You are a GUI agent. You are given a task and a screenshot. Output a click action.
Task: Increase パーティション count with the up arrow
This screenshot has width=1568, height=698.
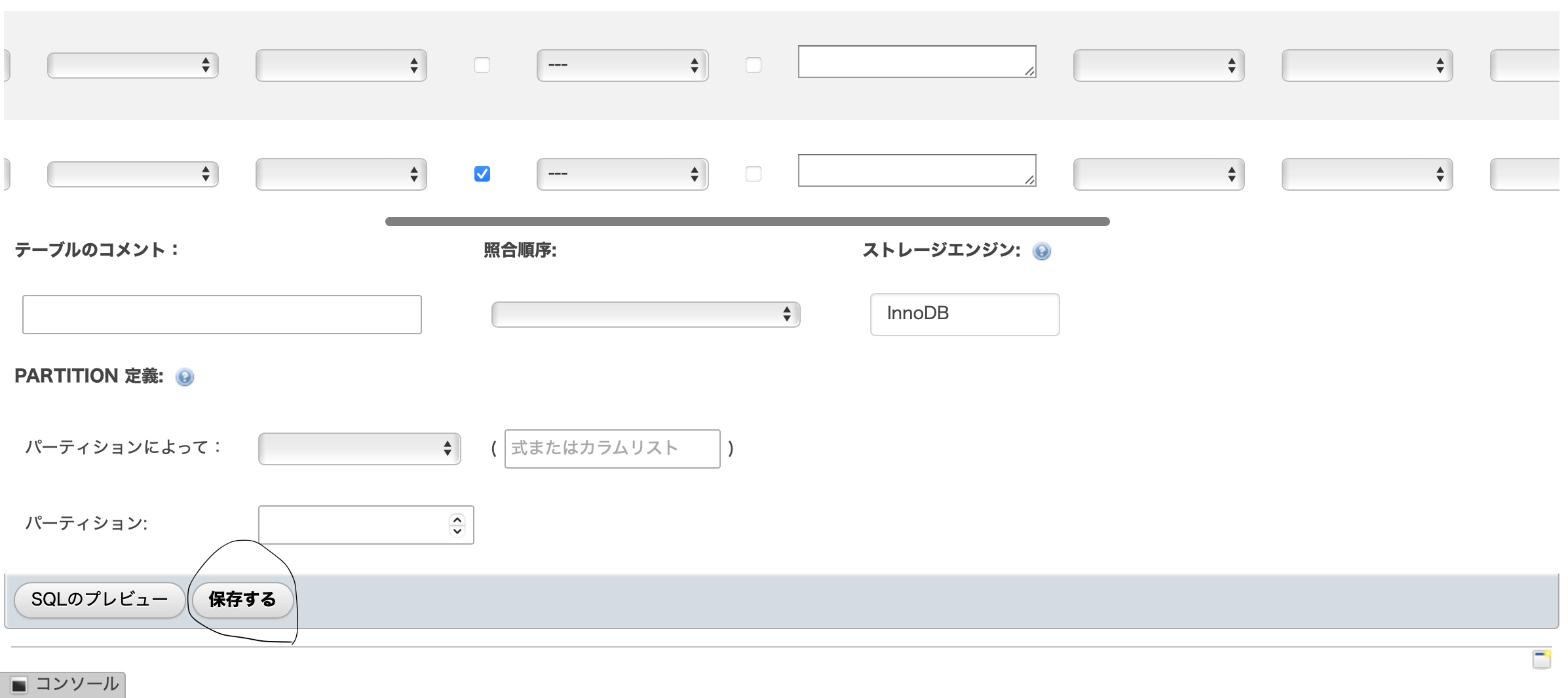[457, 518]
